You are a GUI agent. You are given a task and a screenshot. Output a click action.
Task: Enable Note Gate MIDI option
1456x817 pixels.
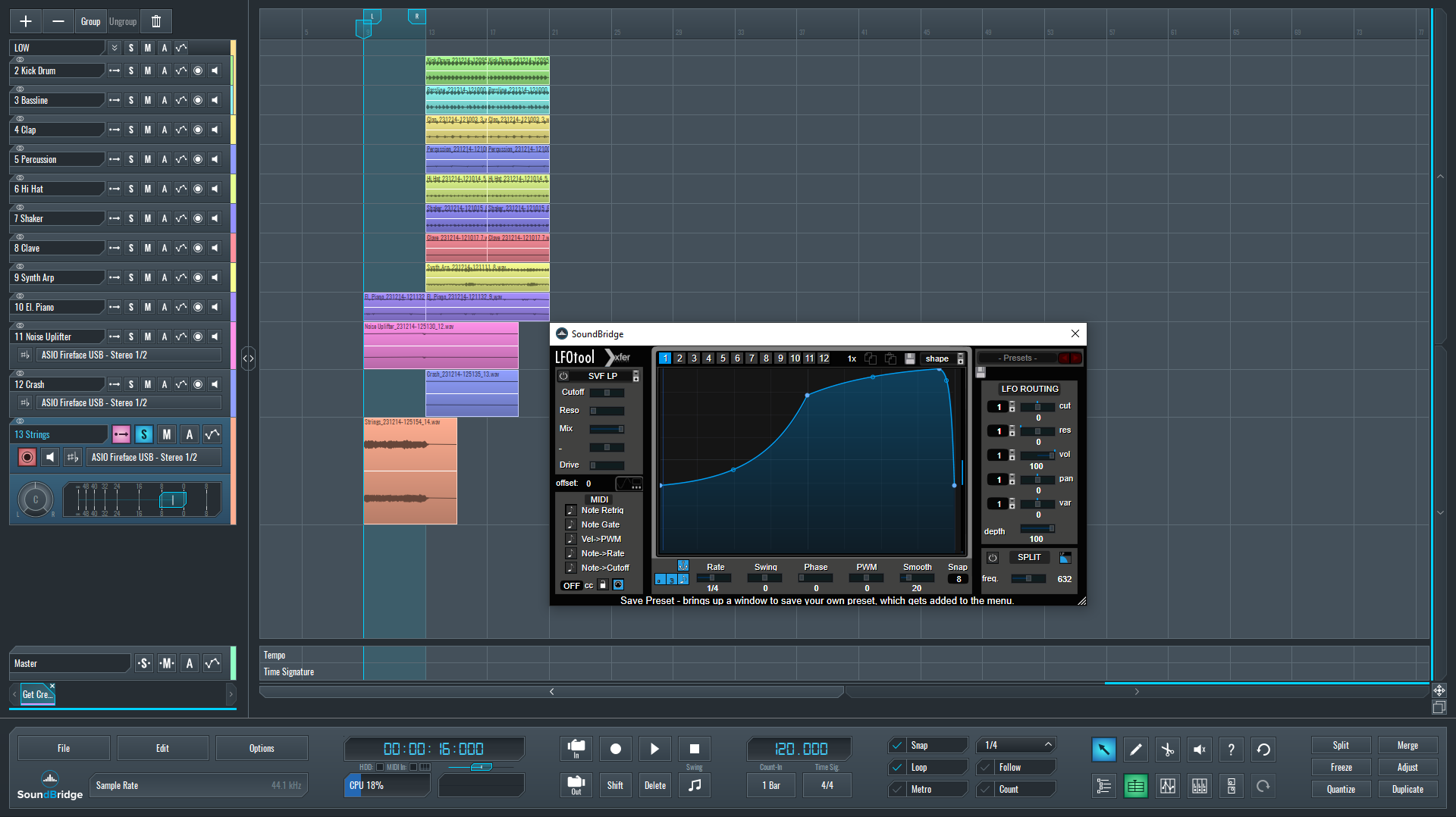point(571,524)
